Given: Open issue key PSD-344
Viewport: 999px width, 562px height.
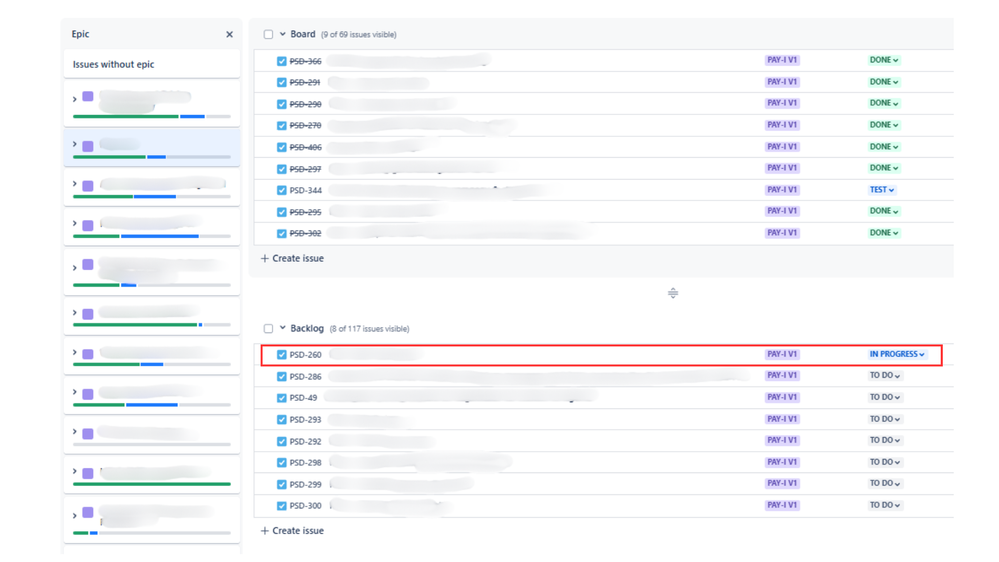Looking at the screenshot, I should pos(305,190).
